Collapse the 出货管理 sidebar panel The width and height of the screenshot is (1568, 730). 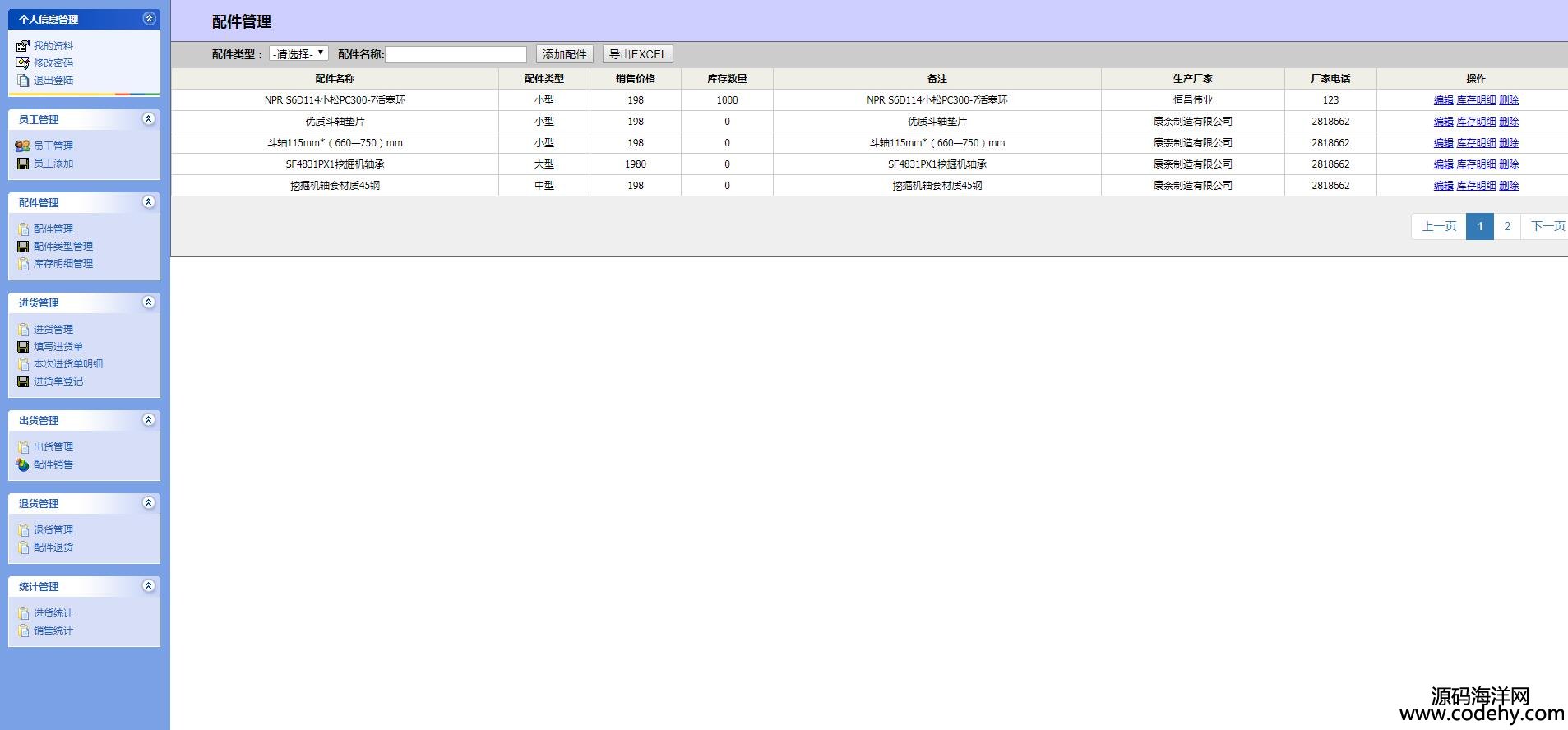pos(149,420)
